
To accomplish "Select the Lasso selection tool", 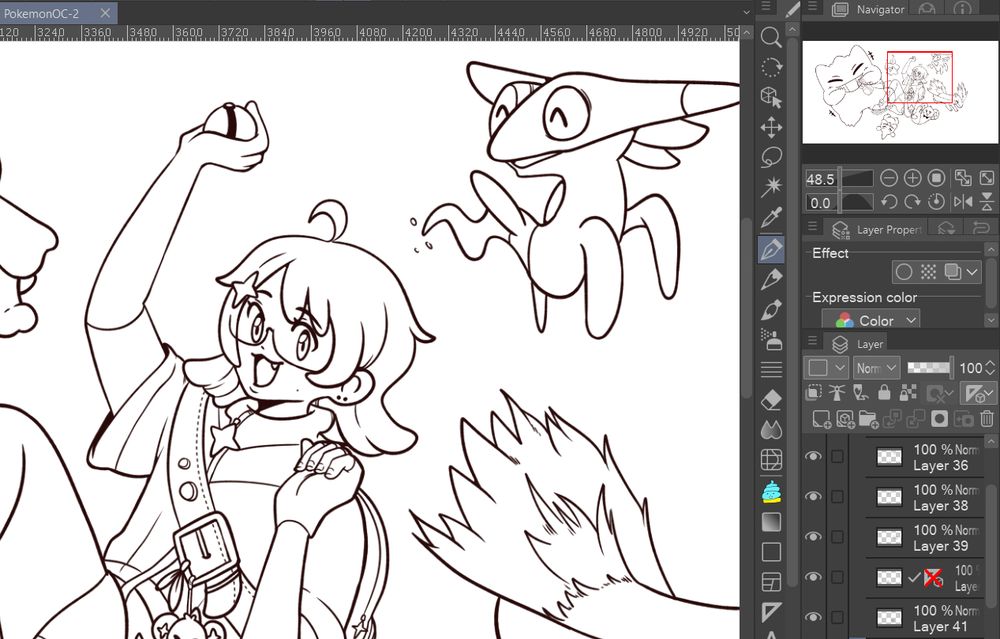I will click(771, 158).
